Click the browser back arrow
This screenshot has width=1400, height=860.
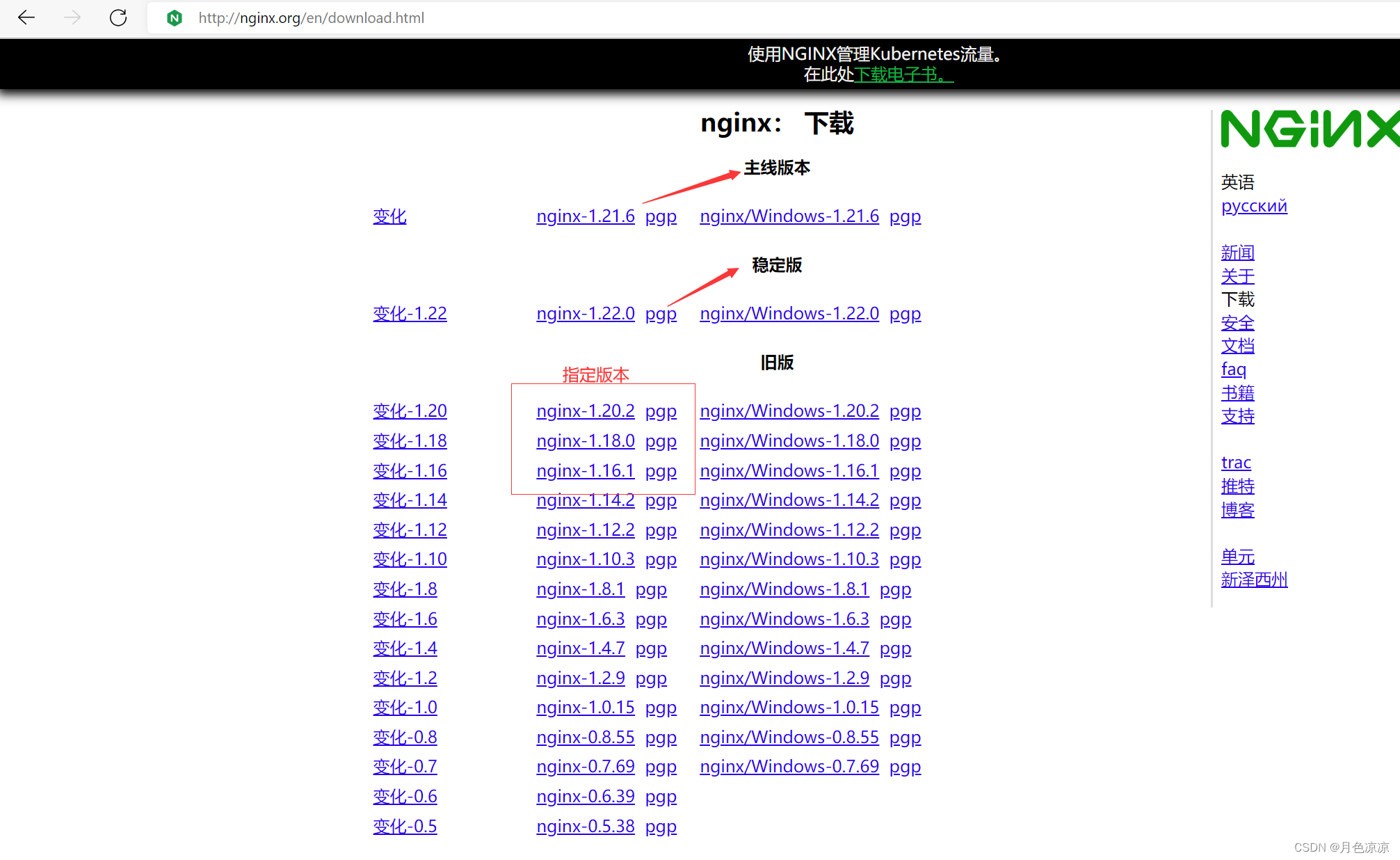coord(26,17)
